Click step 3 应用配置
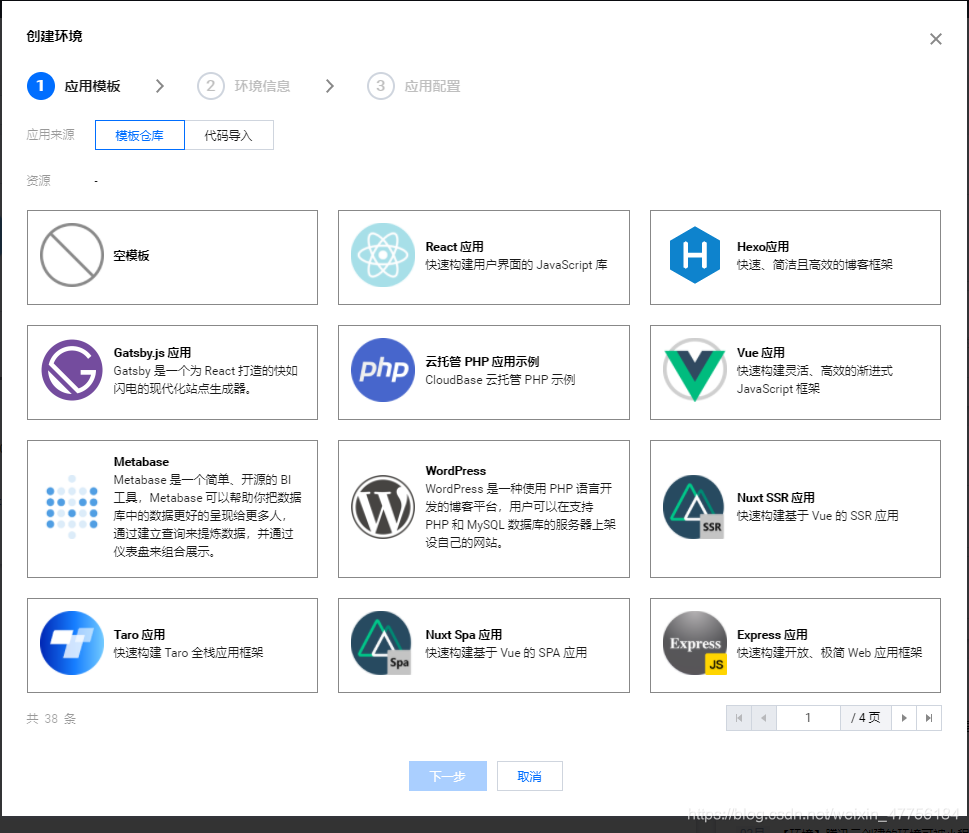This screenshot has height=833, width=969. coord(414,86)
